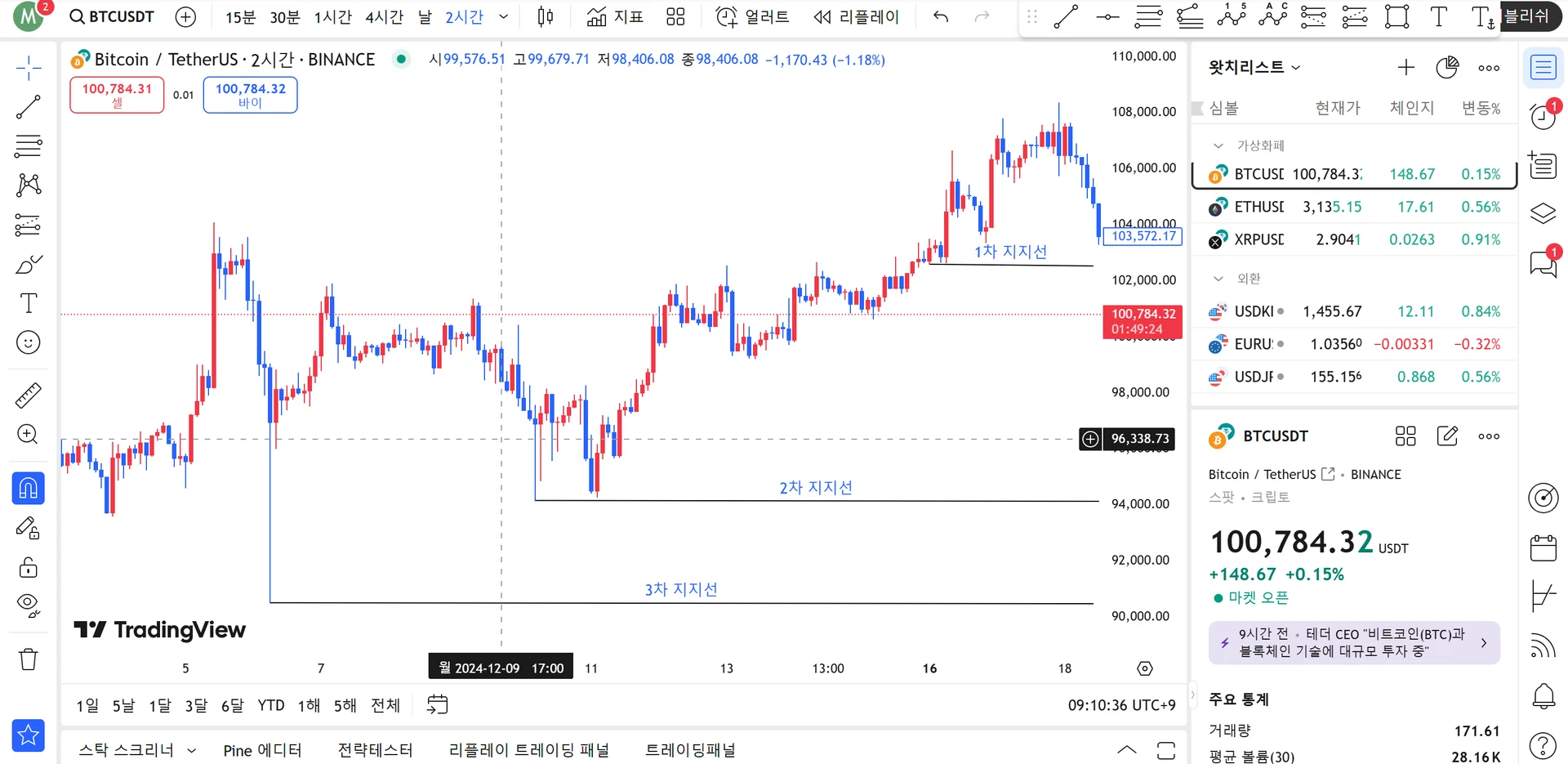Image resolution: width=1568 pixels, height=764 pixels.
Task: Expand the bottom panel with chevron
Action: 1127,750
